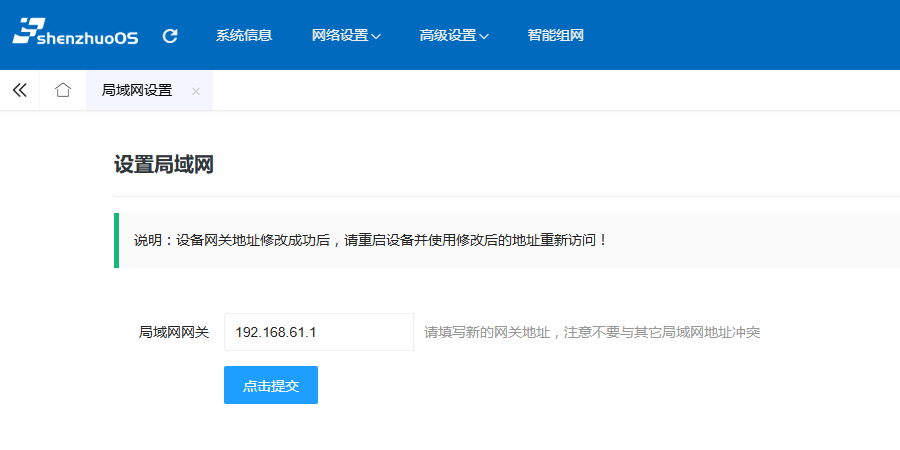Refresh the page with the reload icon
This screenshot has height=450, width=900.
click(170, 36)
